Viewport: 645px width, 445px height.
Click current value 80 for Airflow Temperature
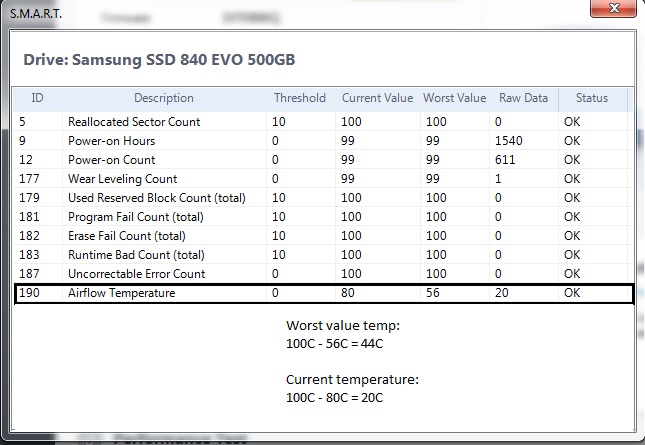point(348,293)
